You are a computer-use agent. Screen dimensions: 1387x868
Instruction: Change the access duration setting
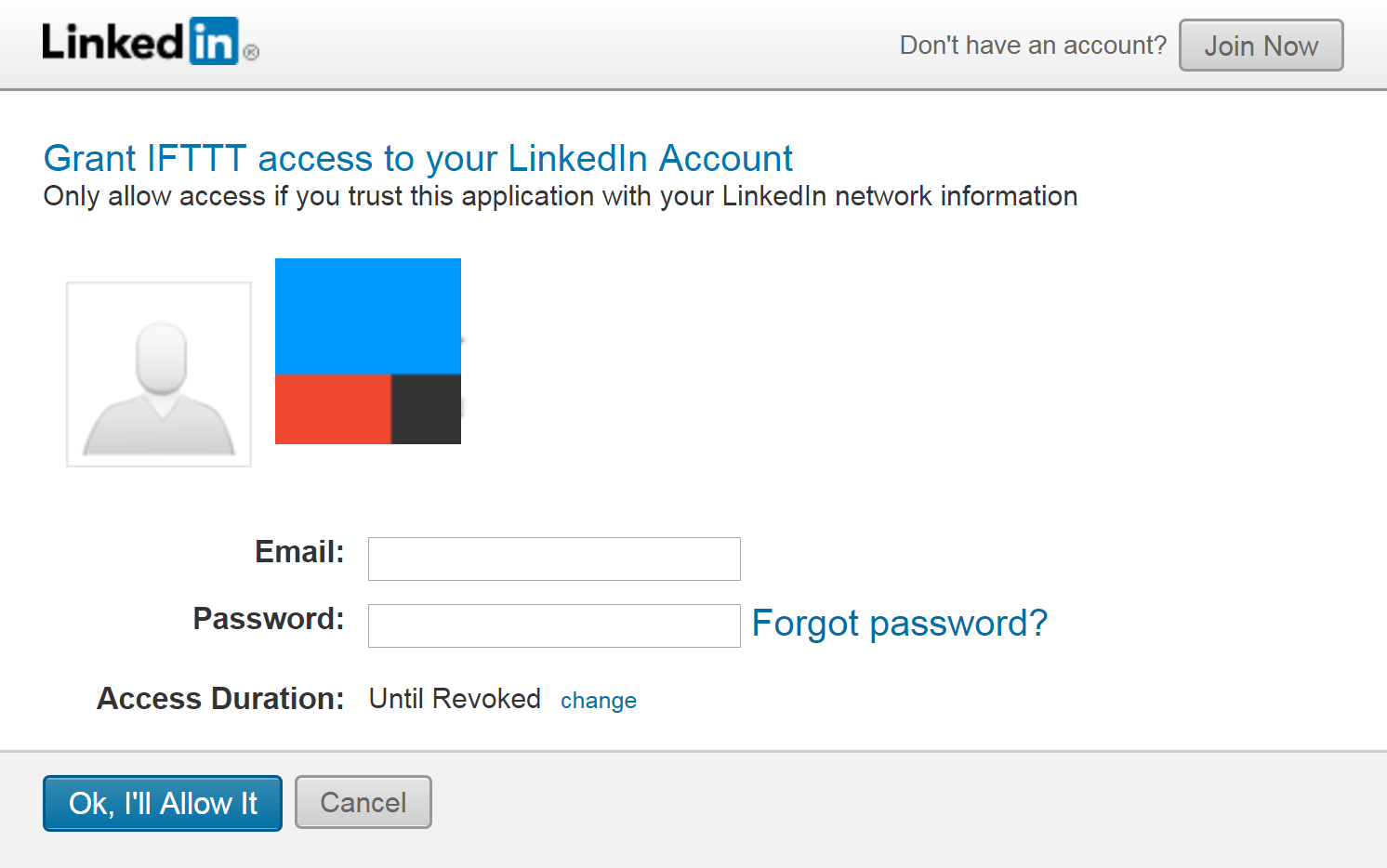pyautogui.click(x=599, y=700)
